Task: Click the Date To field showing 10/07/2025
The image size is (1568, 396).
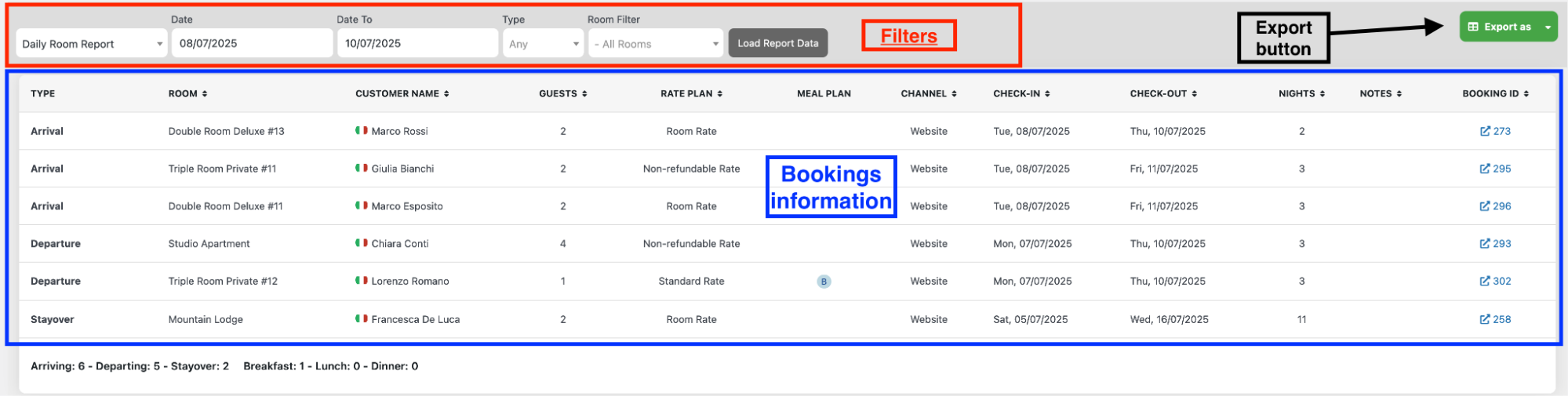Action: tap(417, 43)
